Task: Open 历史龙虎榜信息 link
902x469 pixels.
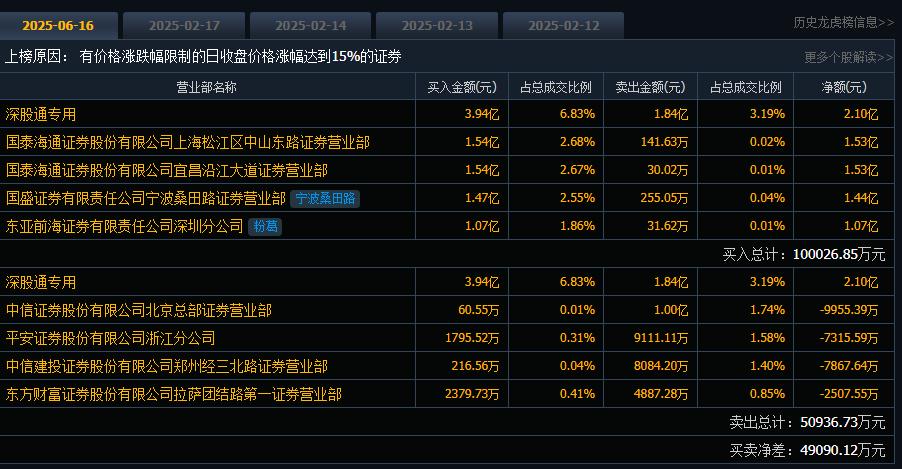Action: pyautogui.click(x=843, y=22)
